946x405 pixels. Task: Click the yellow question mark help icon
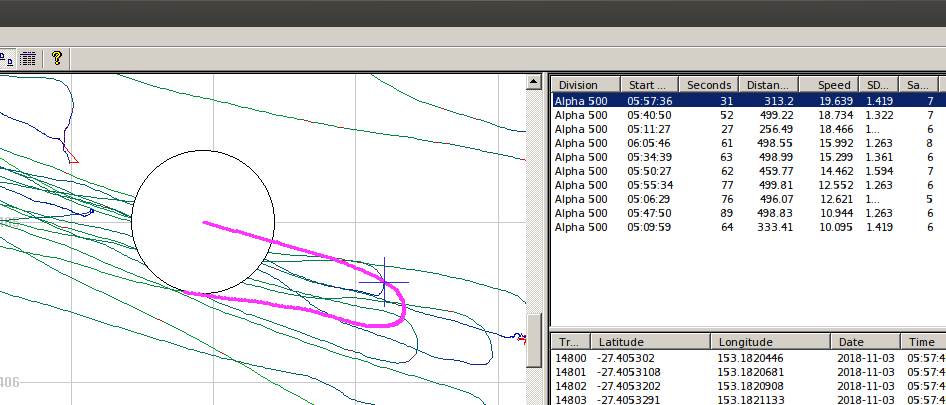click(57, 58)
